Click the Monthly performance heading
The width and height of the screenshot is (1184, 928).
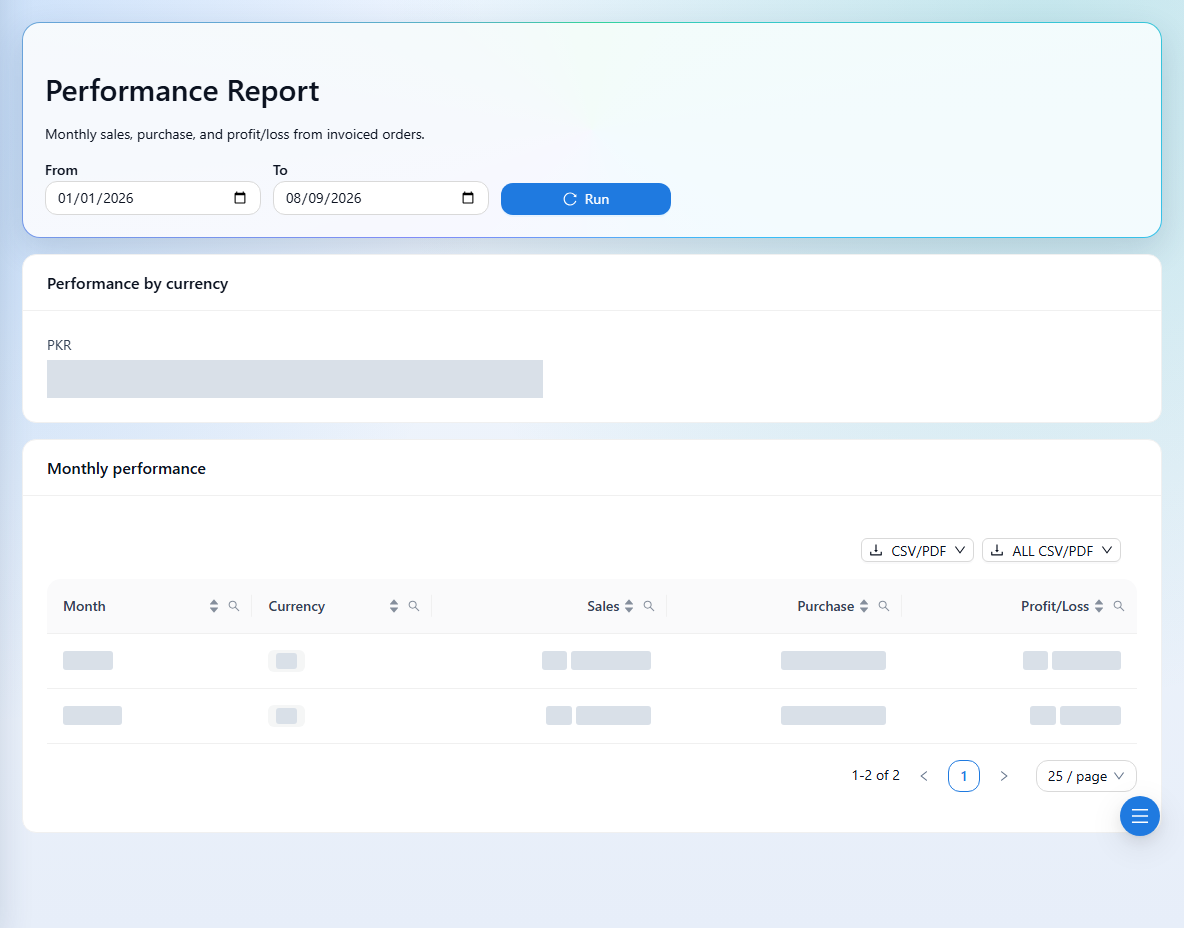[126, 469]
